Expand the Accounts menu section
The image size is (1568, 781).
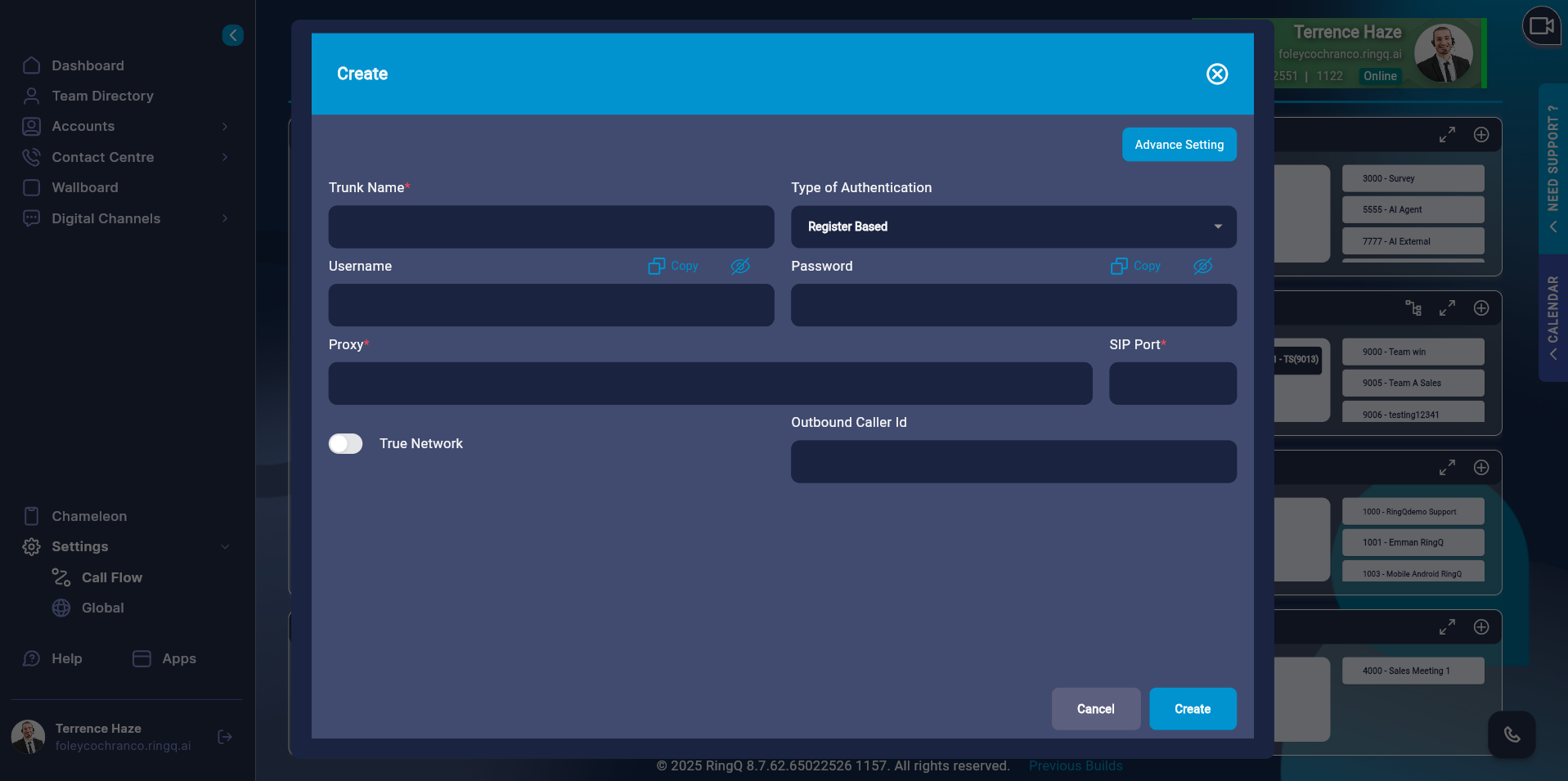pyautogui.click(x=225, y=126)
